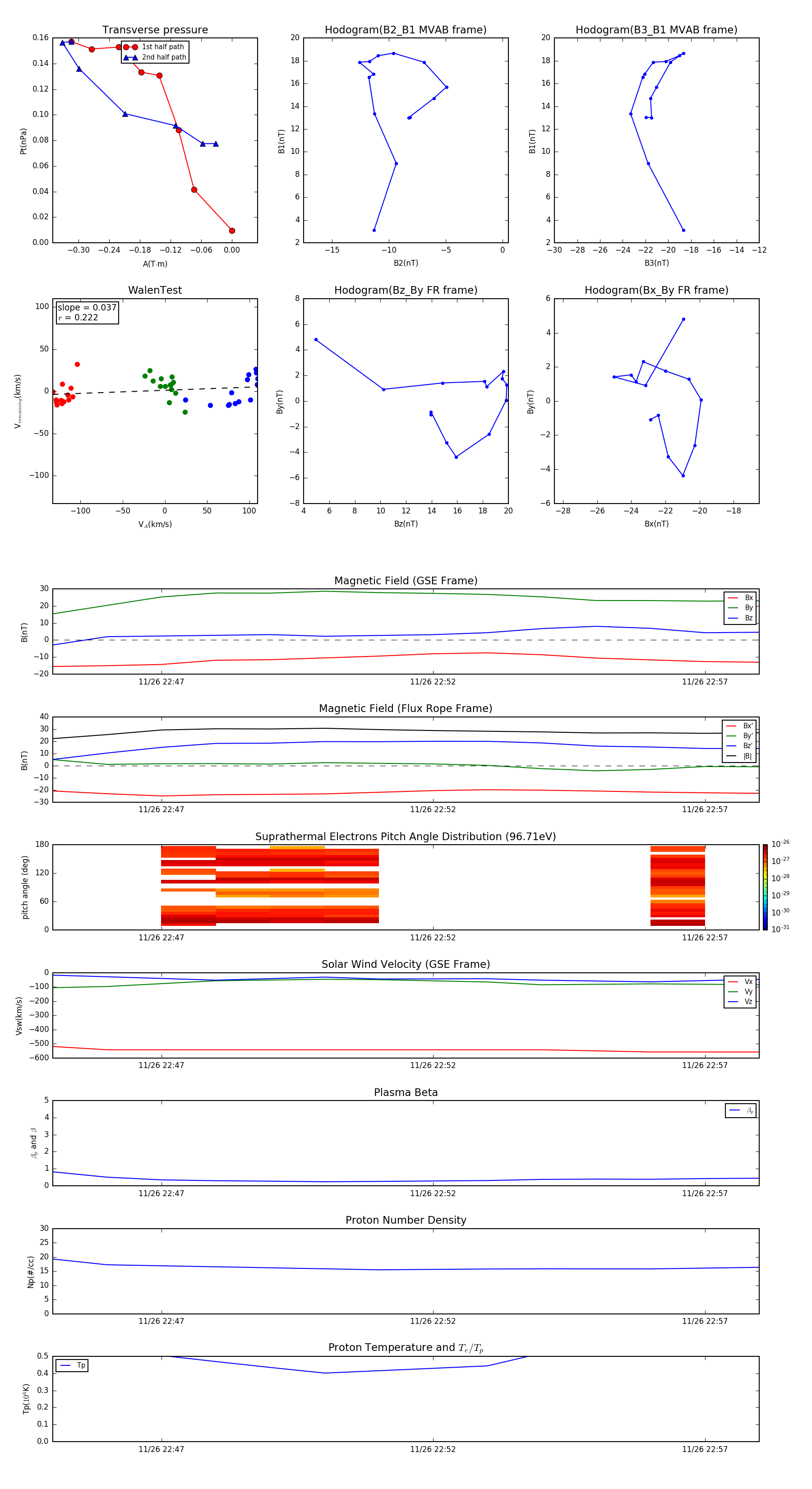
Task: Click the "Transverse pressure" plot title
Action: click(x=155, y=29)
